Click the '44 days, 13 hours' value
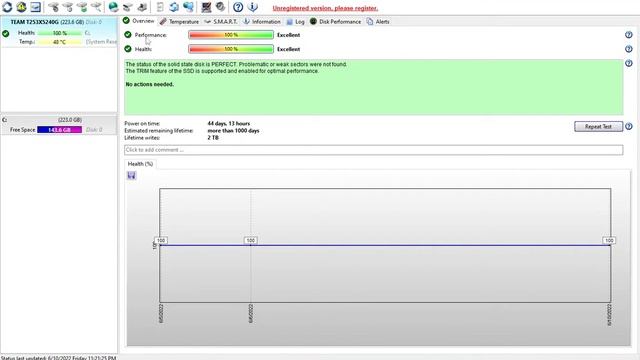 (229, 123)
